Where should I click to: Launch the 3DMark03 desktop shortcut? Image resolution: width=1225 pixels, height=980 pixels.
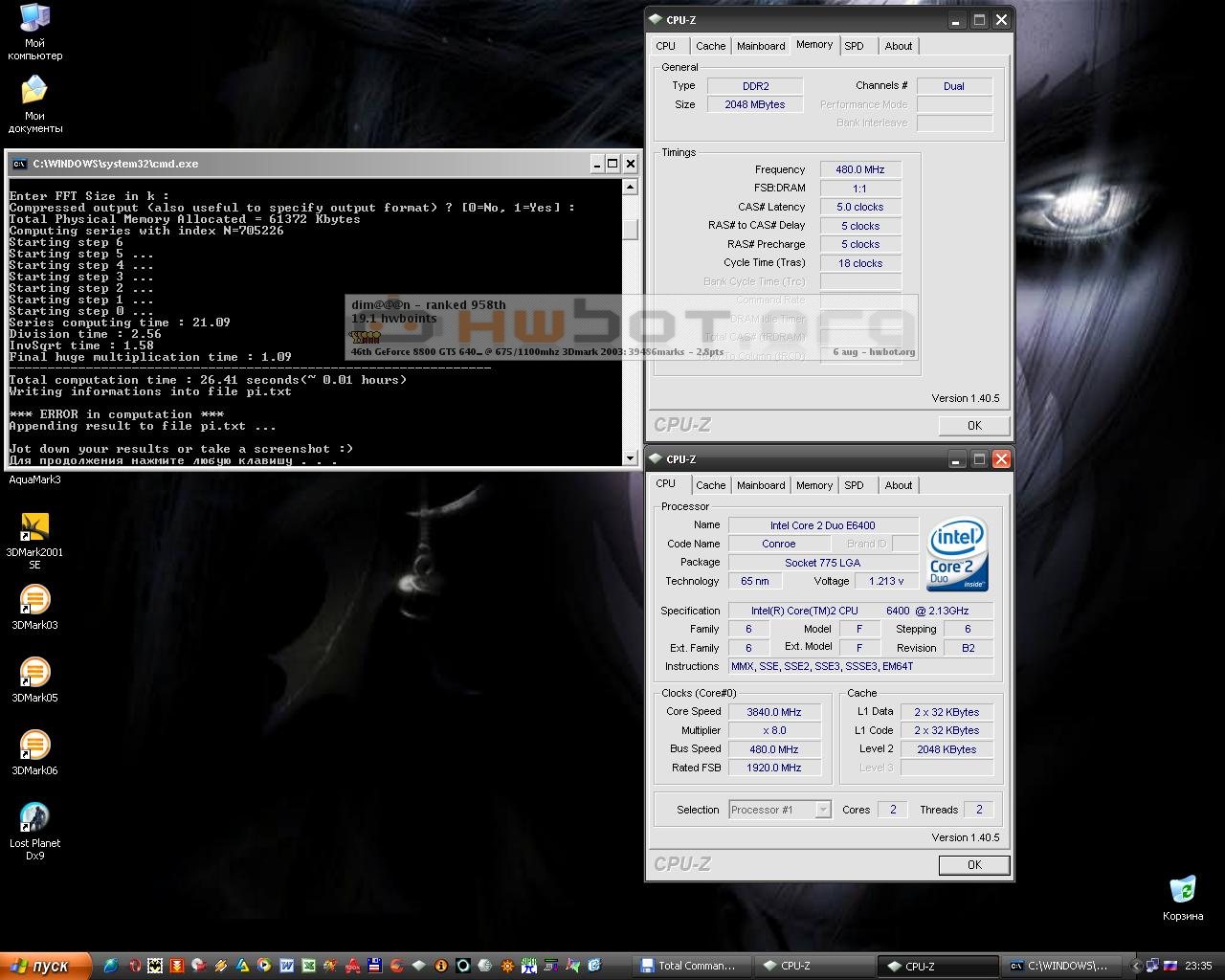pyautogui.click(x=34, y=607)
